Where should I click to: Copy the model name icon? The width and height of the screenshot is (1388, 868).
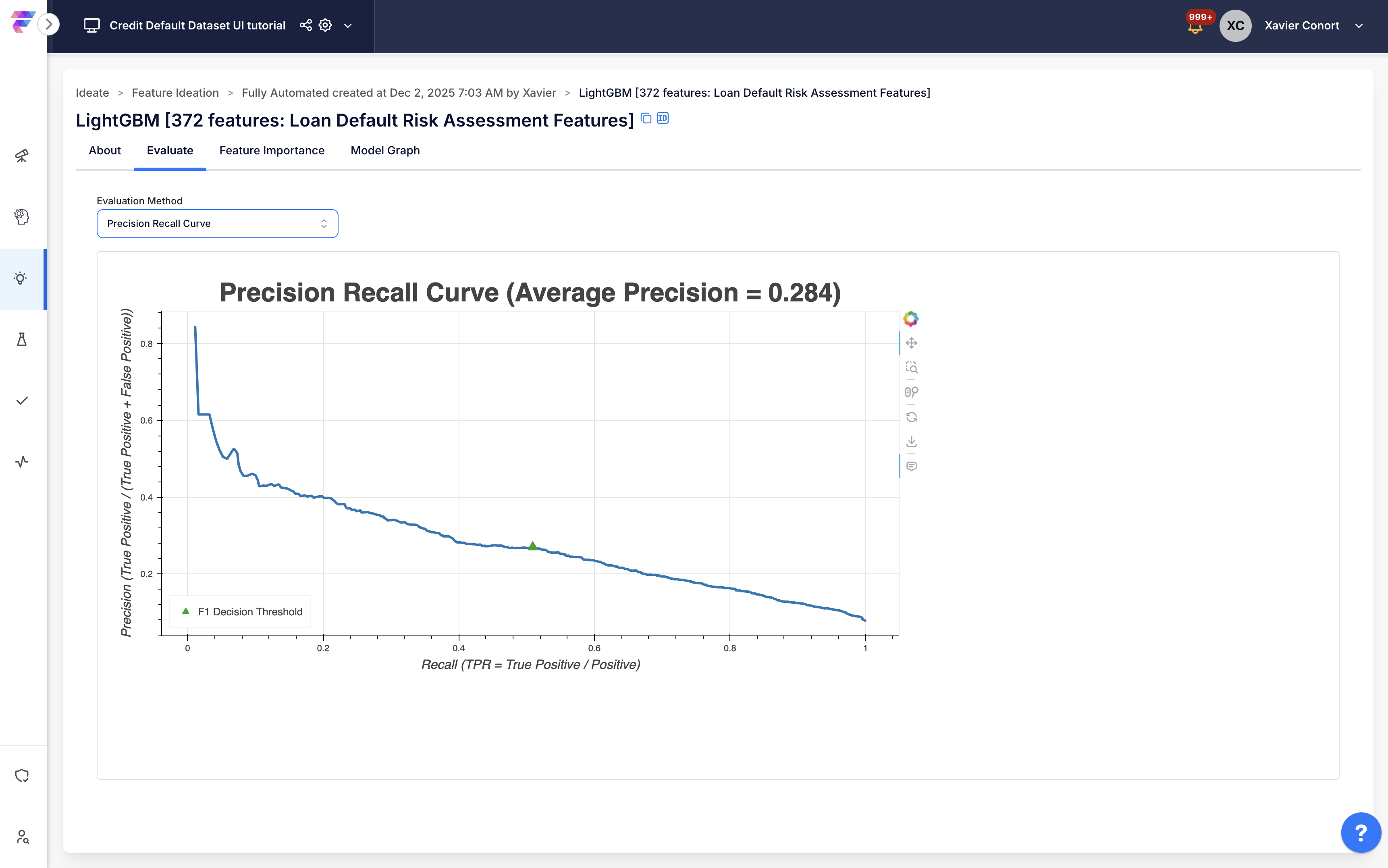[x=646, y=118]
